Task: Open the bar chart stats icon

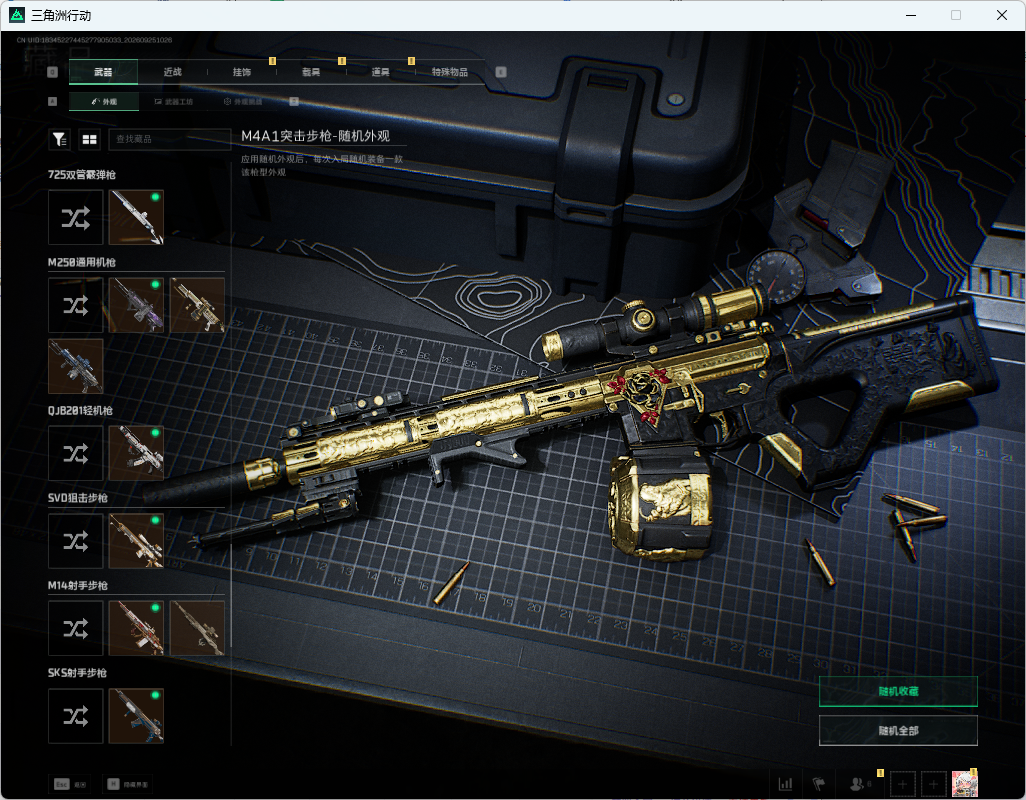Action: pyautogui.click(x=785, y=784)
